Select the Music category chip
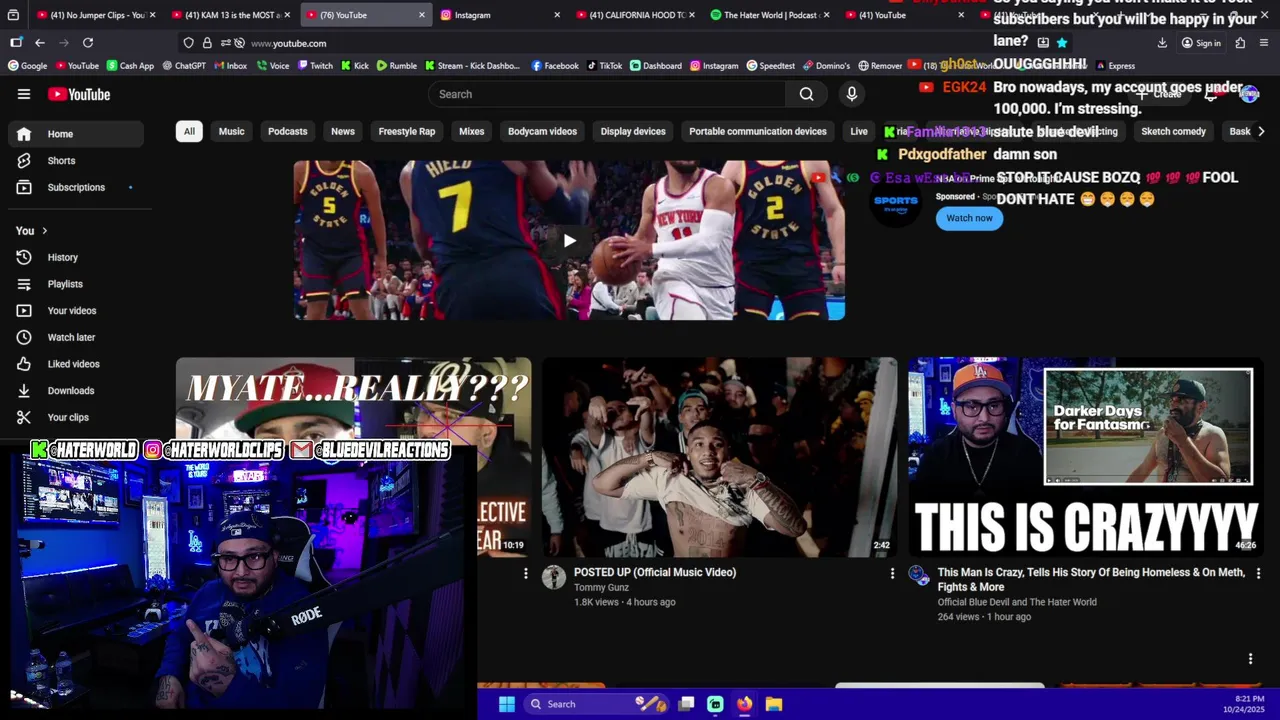Viewport: 1280px width, 720px height. coord(231,131)
